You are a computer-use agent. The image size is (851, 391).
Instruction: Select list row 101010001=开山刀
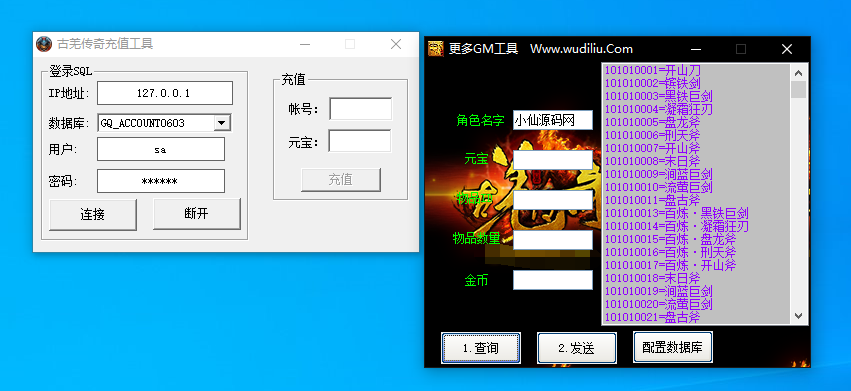click(696, 71)
